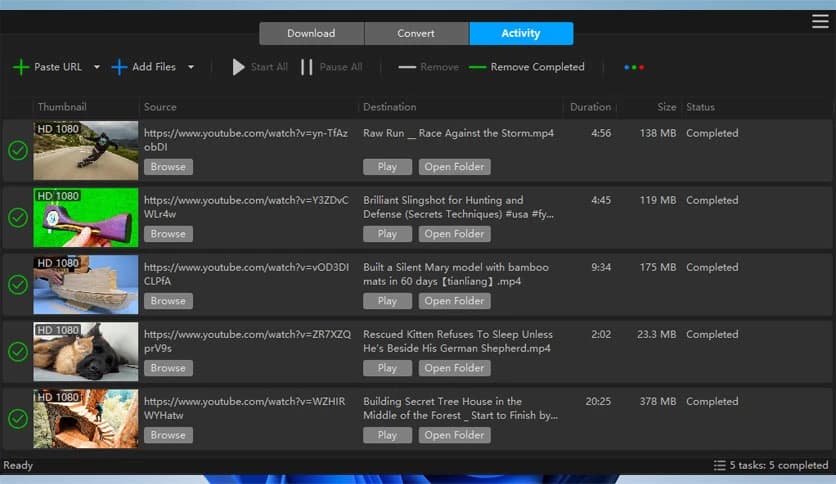Play the Raw Run video

(388, 167)
